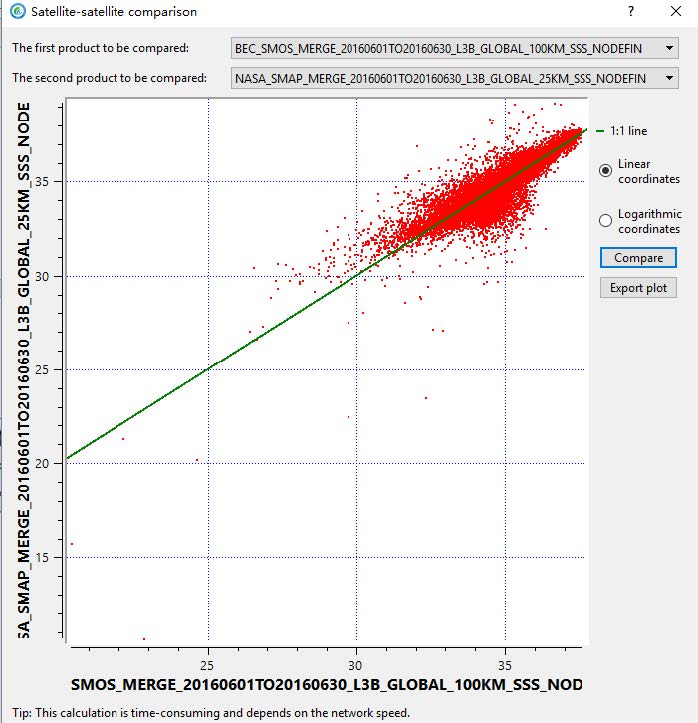Click the y-axis title SA_SMAP_MERGE
This screenshot has width=698, height=723.
point(24,371)
